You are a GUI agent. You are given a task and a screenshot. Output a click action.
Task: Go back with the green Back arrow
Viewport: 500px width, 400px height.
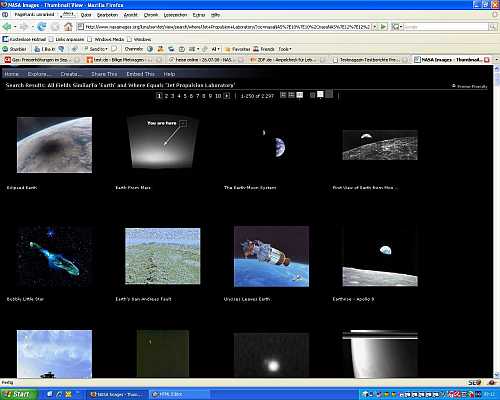pos(6,27)
